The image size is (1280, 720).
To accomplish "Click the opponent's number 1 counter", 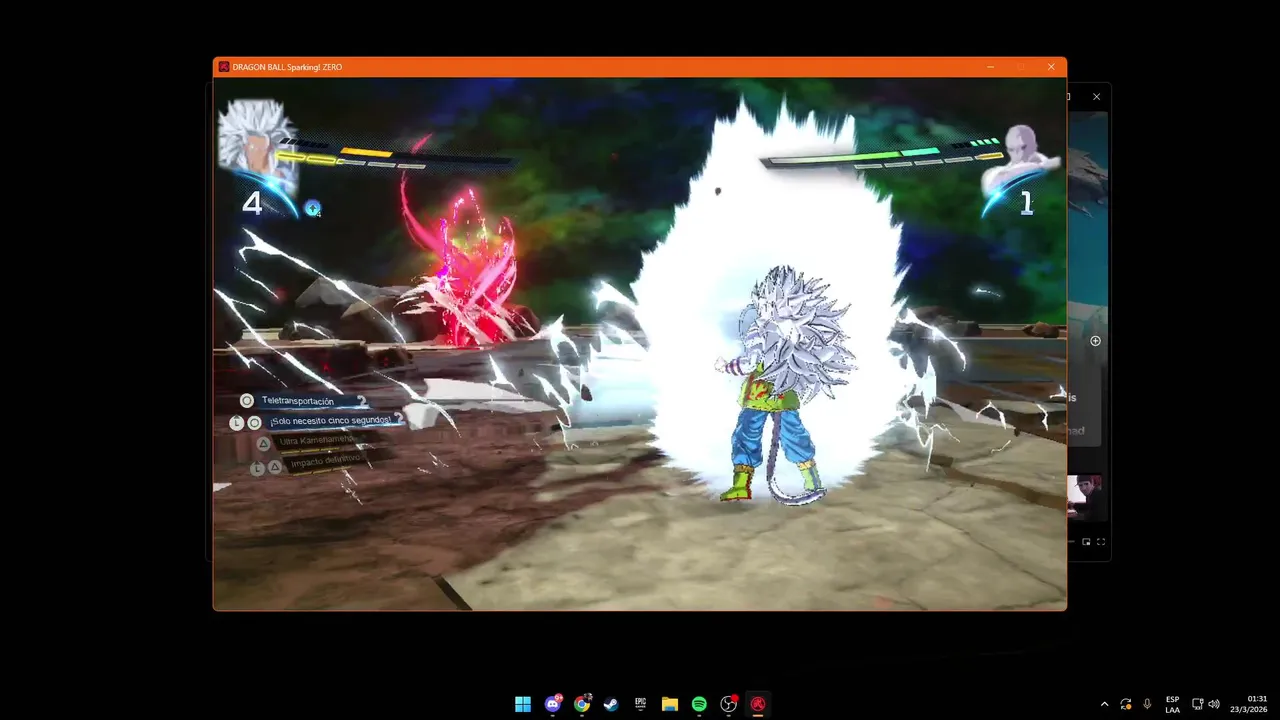I will 1025,204.
